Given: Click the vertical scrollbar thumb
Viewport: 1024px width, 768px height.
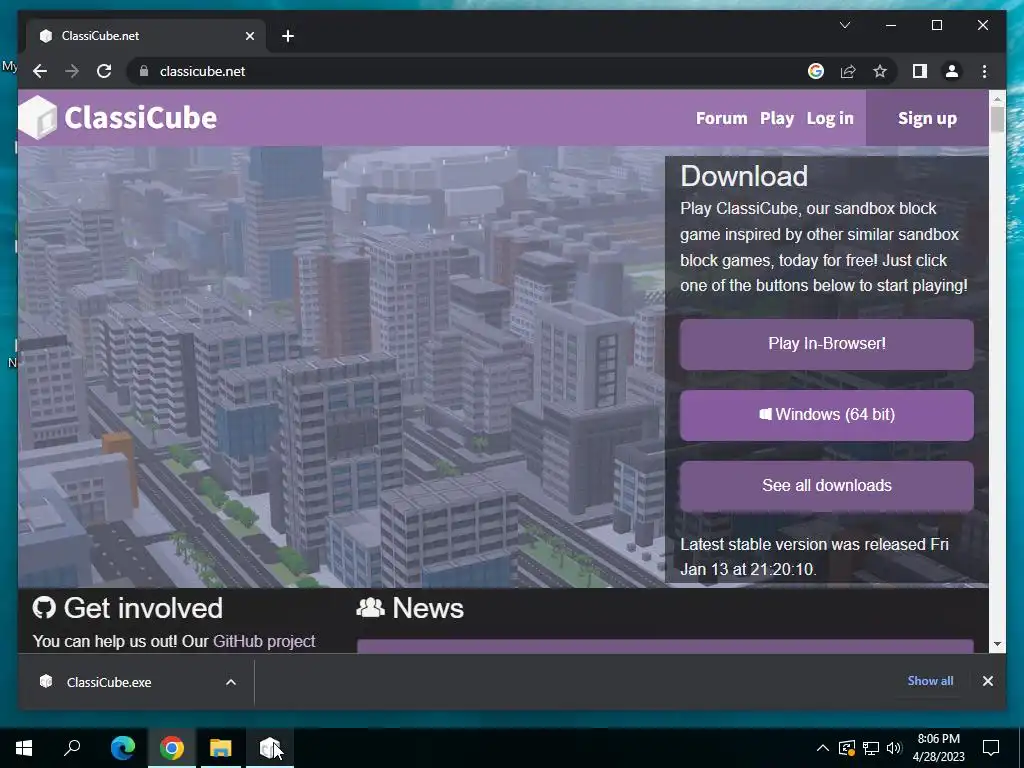Looking at the screenshot, I should click(x=997, y=120).
